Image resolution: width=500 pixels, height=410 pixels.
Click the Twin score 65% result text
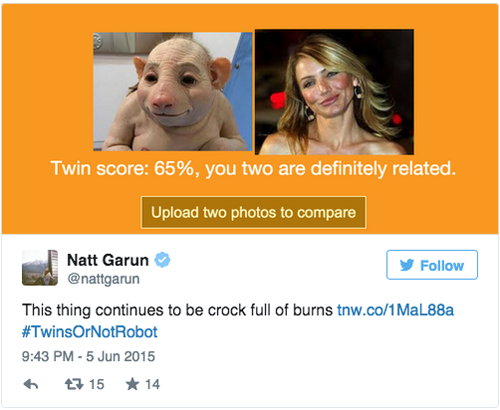pos(253,168)
